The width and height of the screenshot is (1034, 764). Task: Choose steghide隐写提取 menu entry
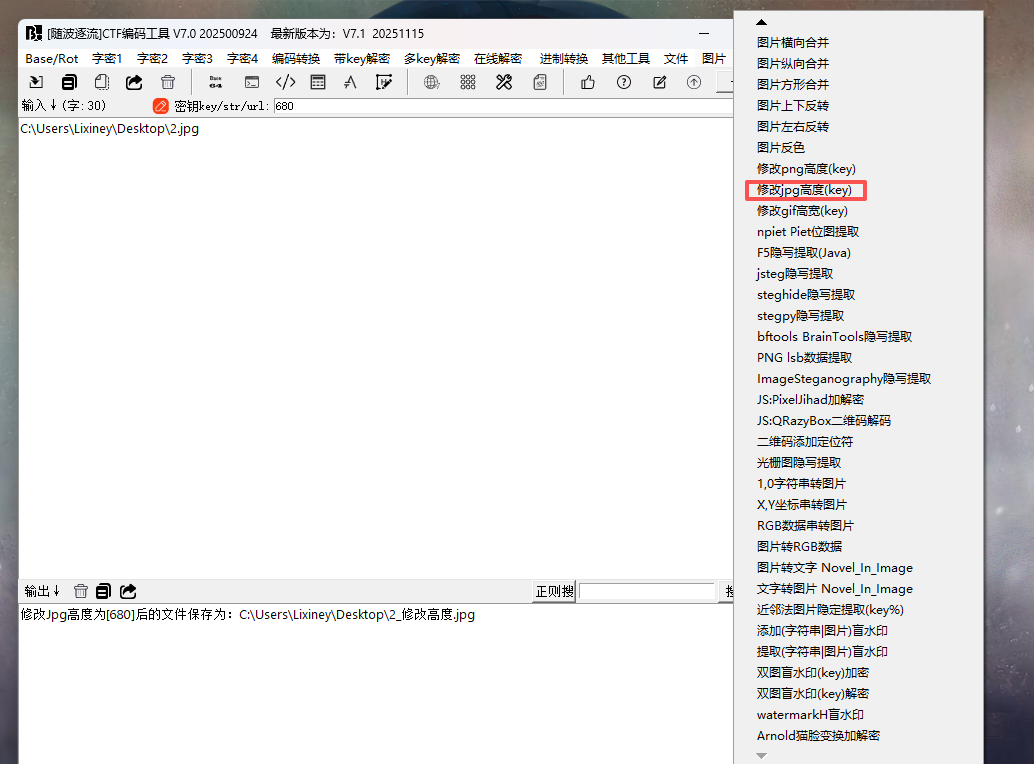[x=806, y=295]
